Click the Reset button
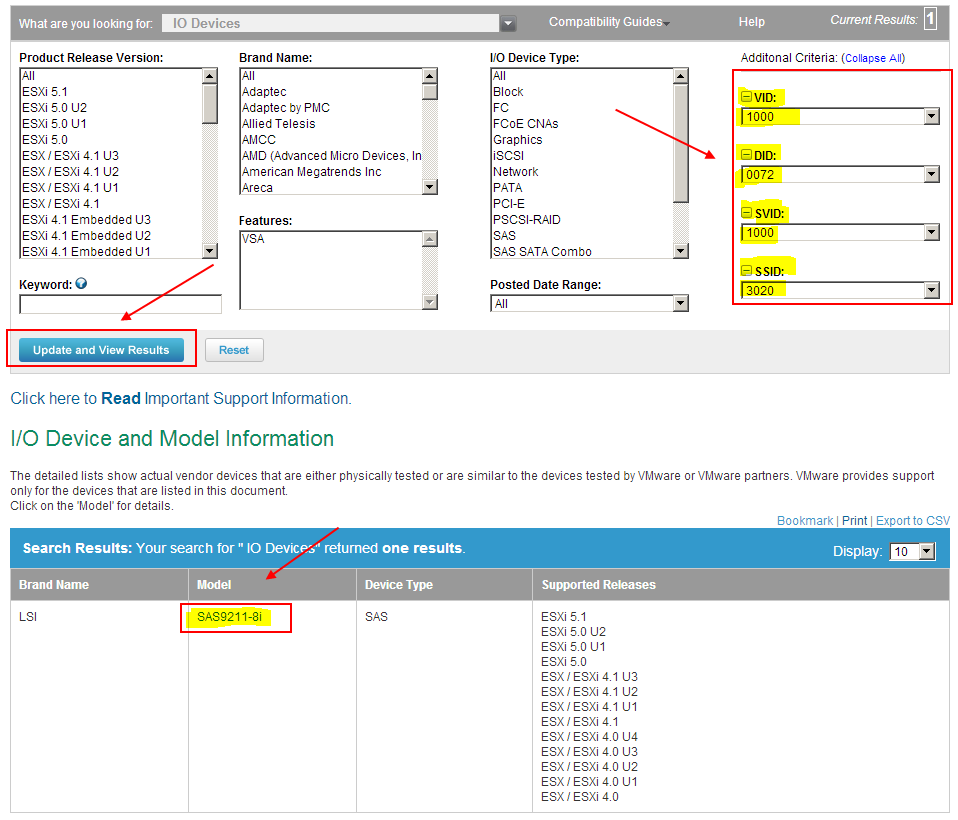 point(234,350)
